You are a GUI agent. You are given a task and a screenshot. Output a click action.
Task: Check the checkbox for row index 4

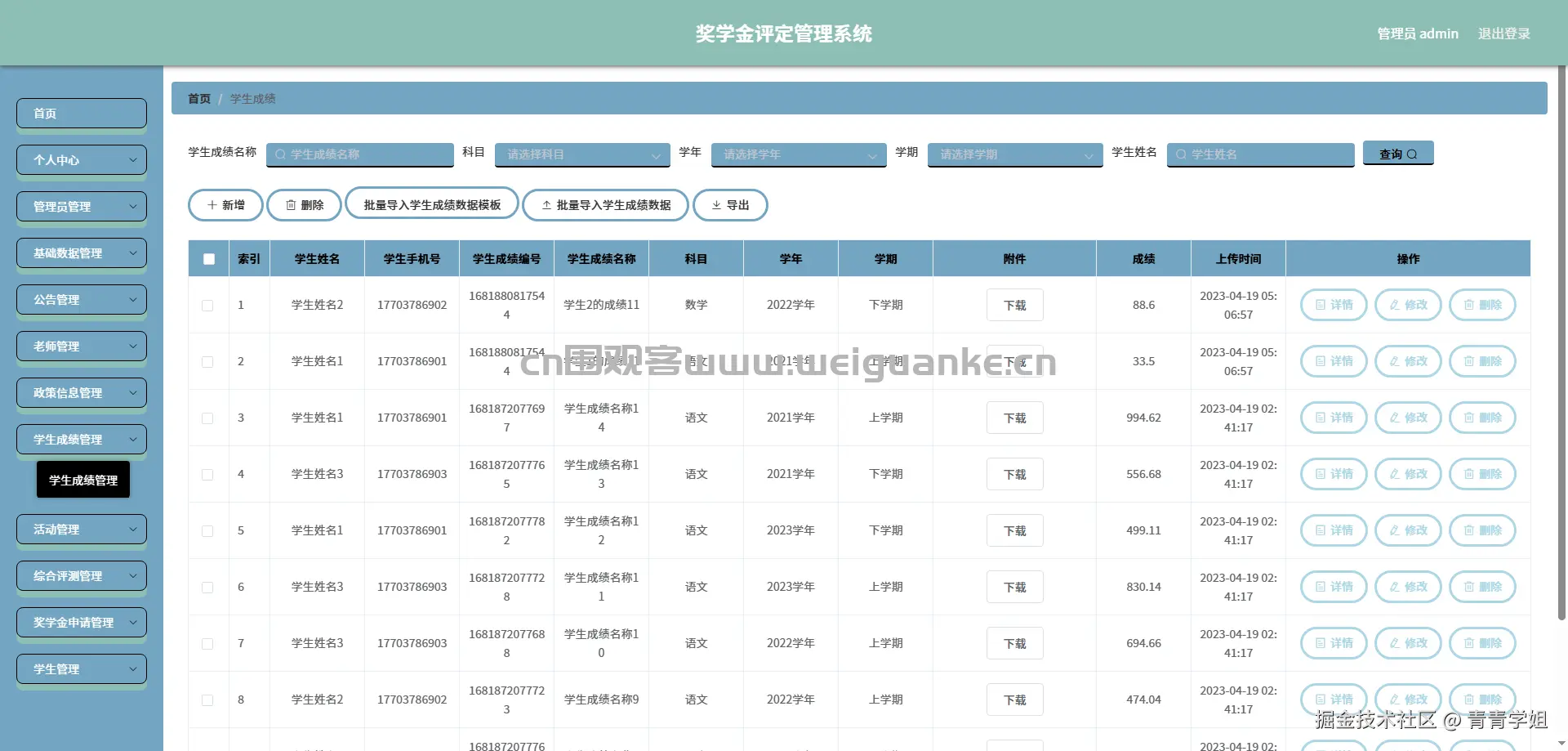pos(207,475)
